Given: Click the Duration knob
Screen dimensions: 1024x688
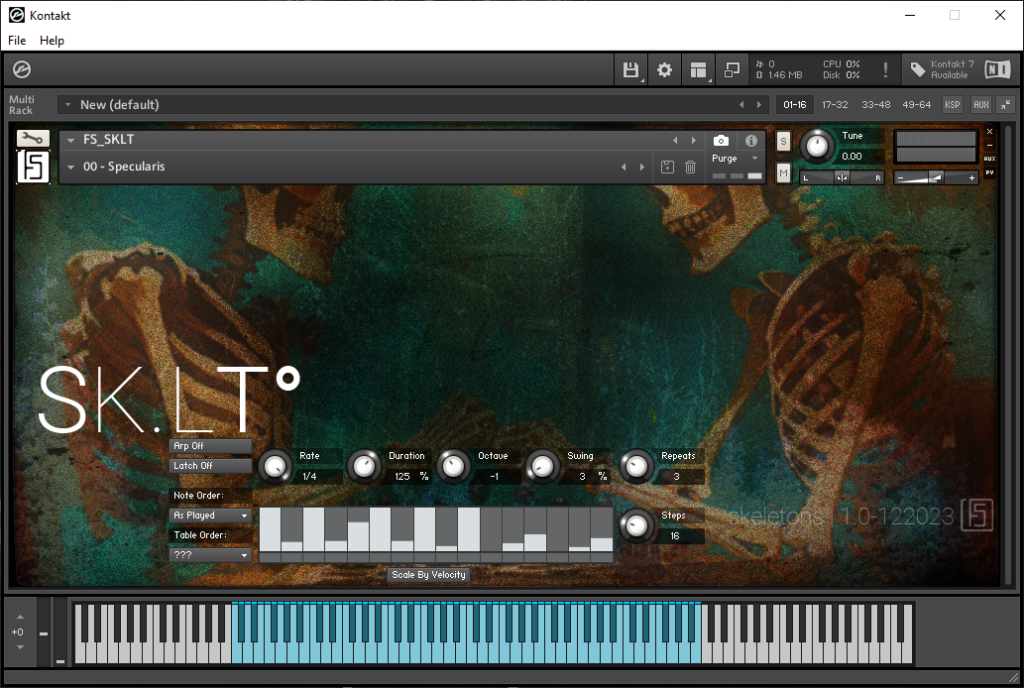Looking at the screenshot, I should pyautogui.click(x=364, y=467).
